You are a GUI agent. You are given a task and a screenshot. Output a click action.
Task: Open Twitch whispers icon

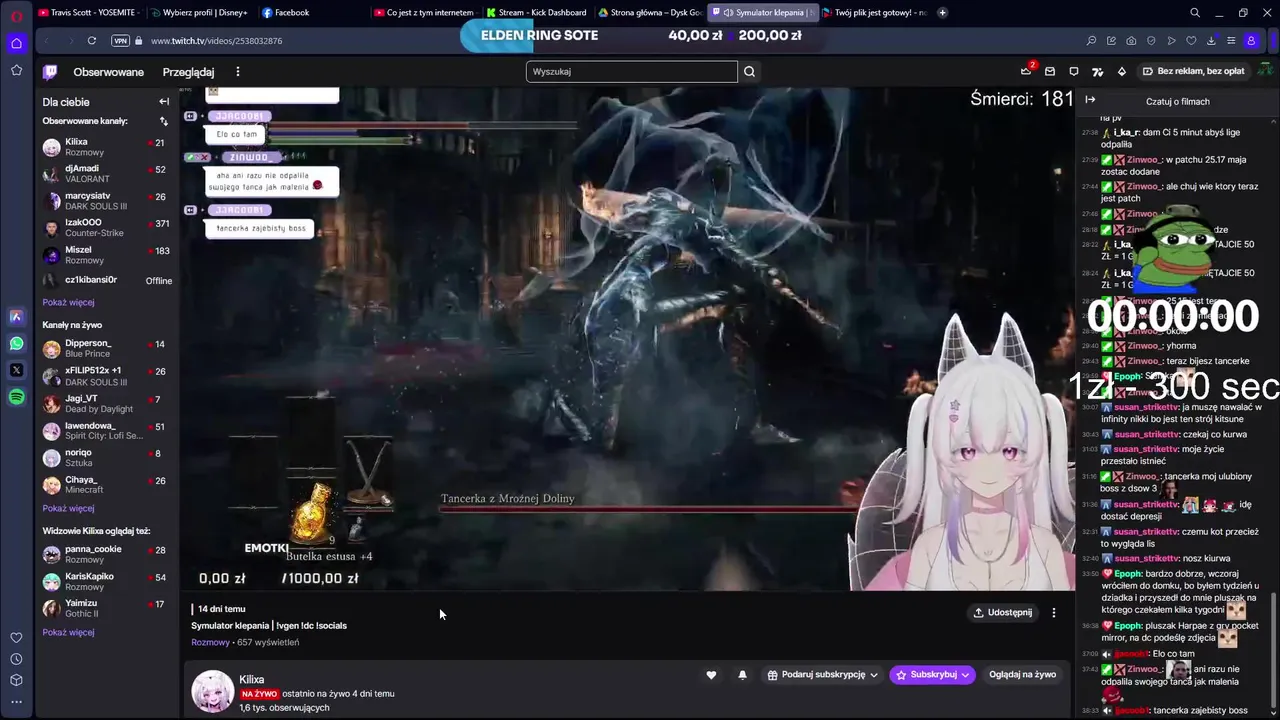pos(1073,71)
